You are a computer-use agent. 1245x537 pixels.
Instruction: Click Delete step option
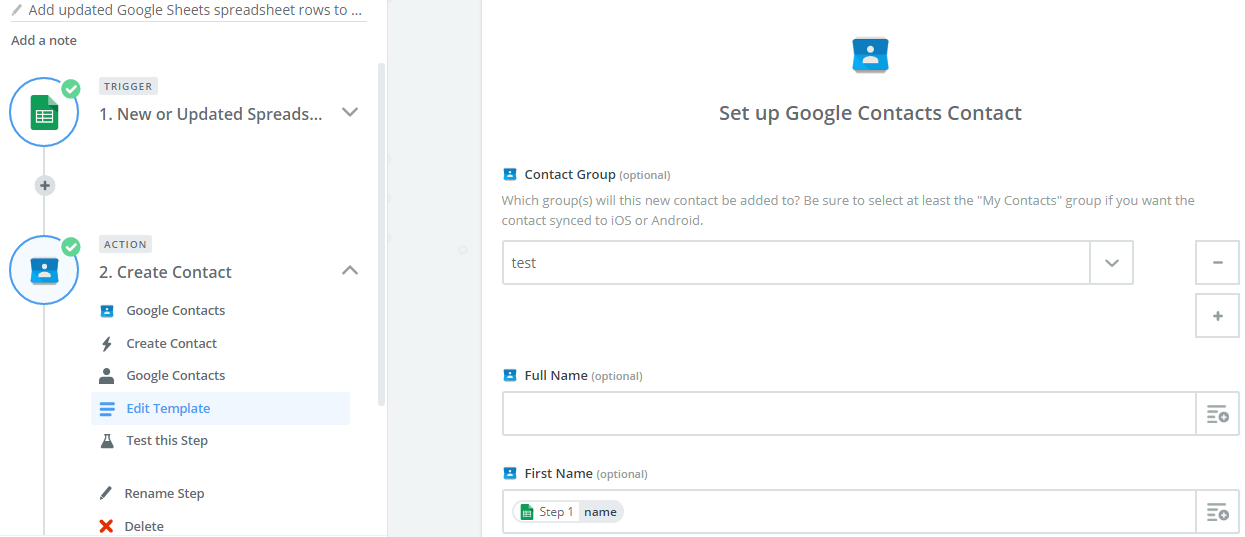click(144, 527)
